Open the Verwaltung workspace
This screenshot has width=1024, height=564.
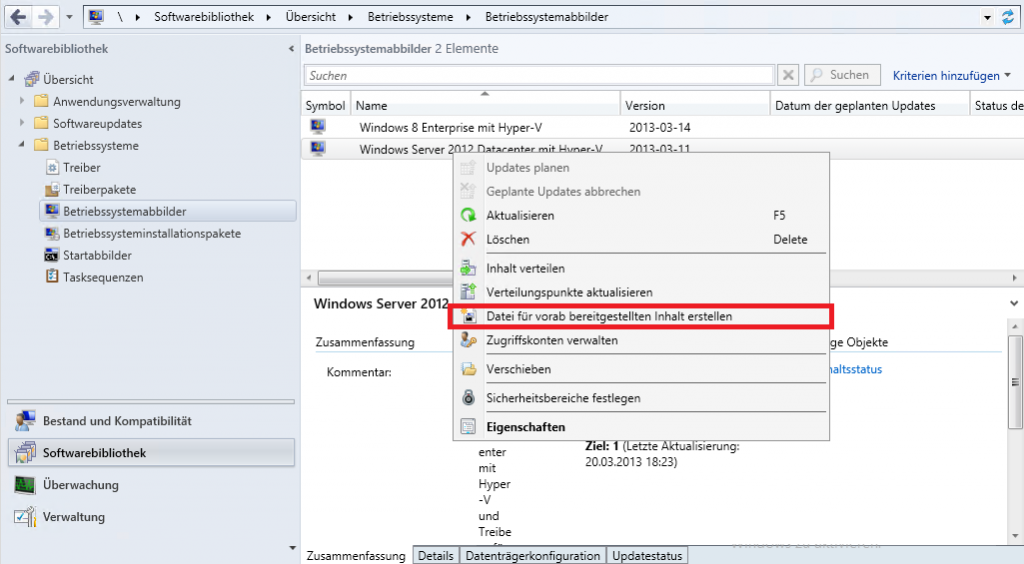click(73, 517)
